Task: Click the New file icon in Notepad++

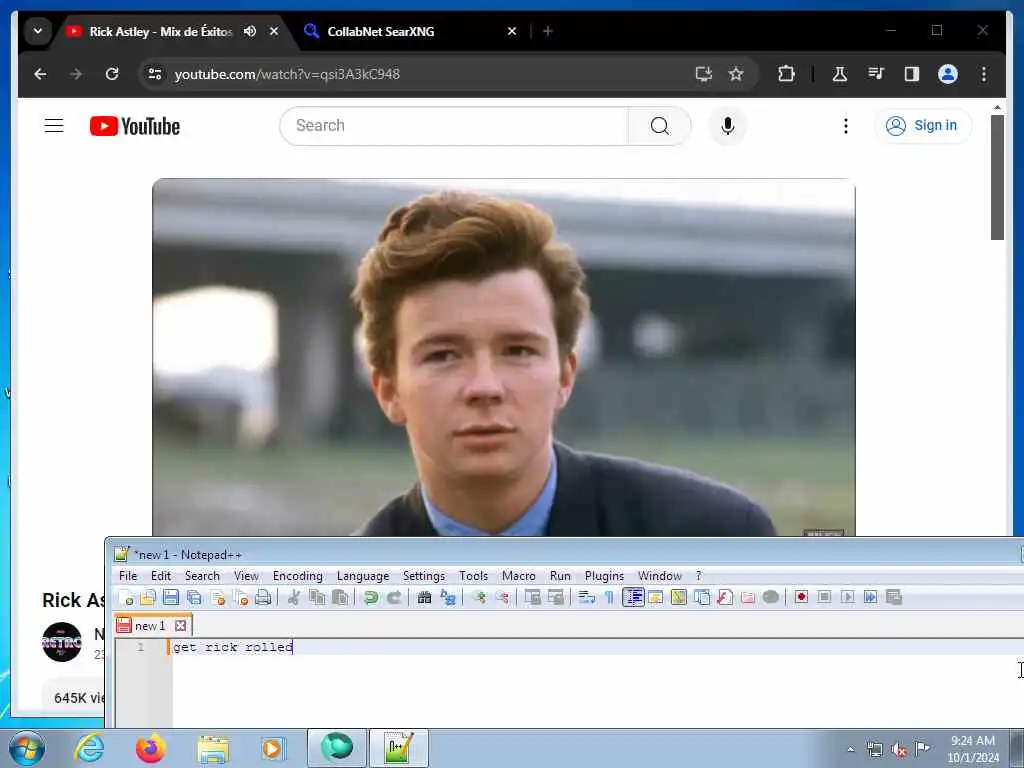Action: tap(125, 598)
